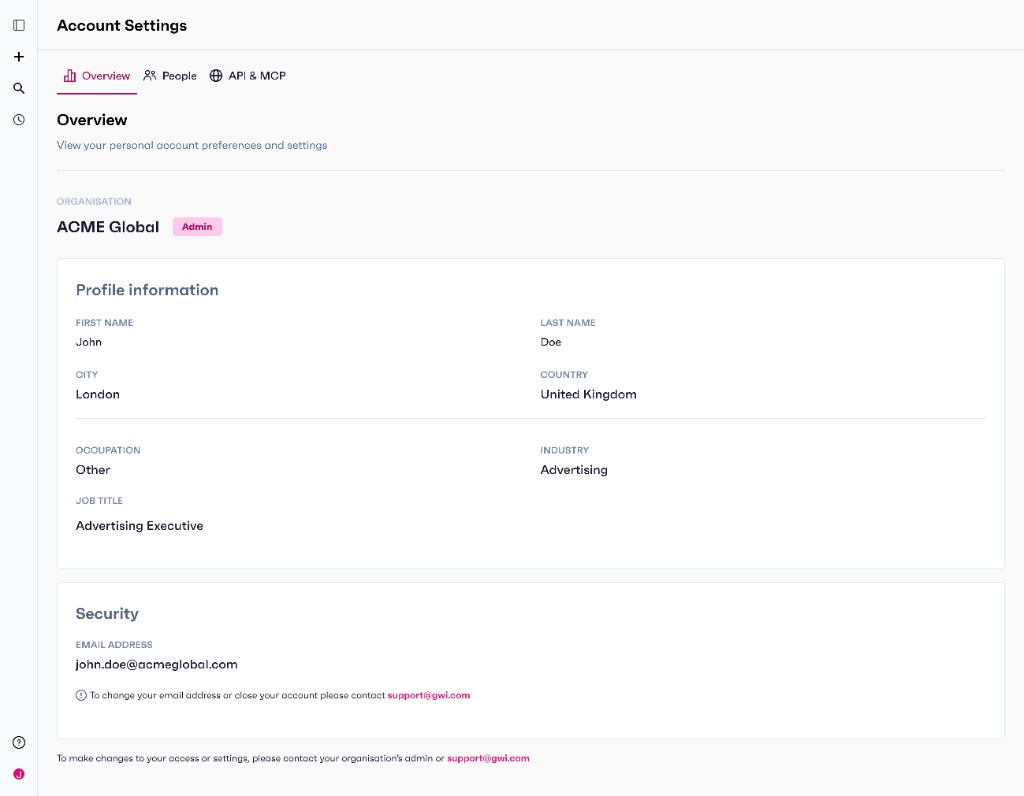1024x796 pixels.
Task: Click the job title Advertising Executive
Action: pos(139,526)
